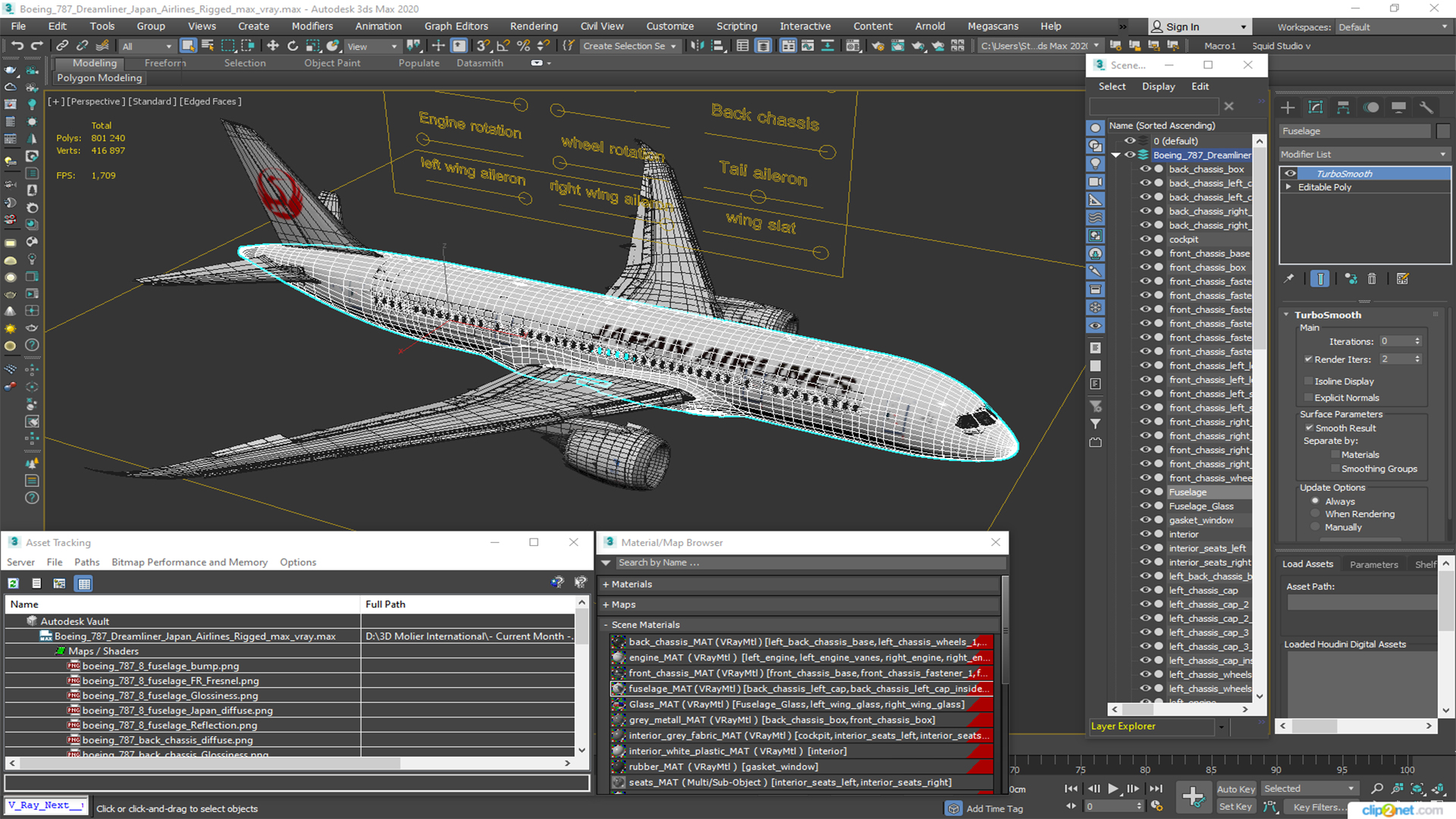Open the View reference coordinate dropdown
Image resolution: width=1456 pixels, height=819 pixels.
coord(372,46)
